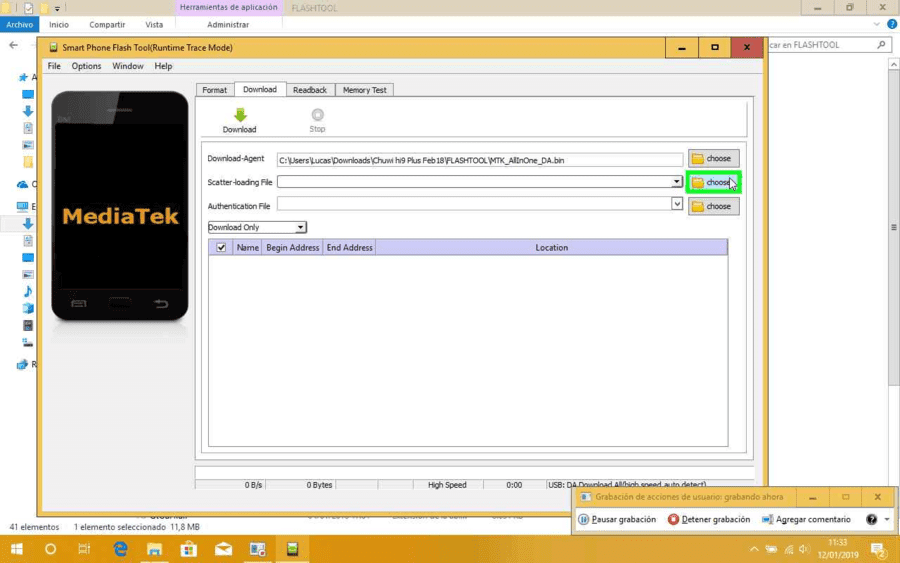Click the green Download arrow icon
This screenshot has height=563, width=900.
click(240, 115)
